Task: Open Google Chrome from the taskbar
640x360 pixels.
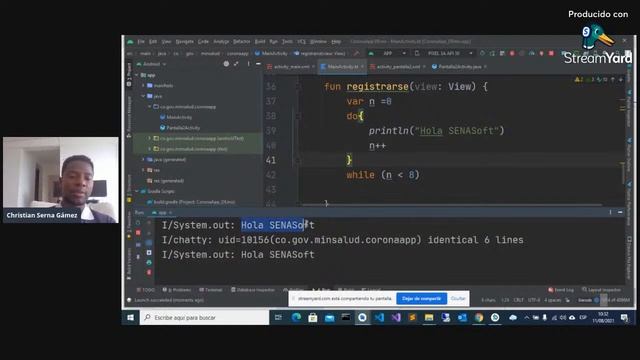Action: point(479,317)
